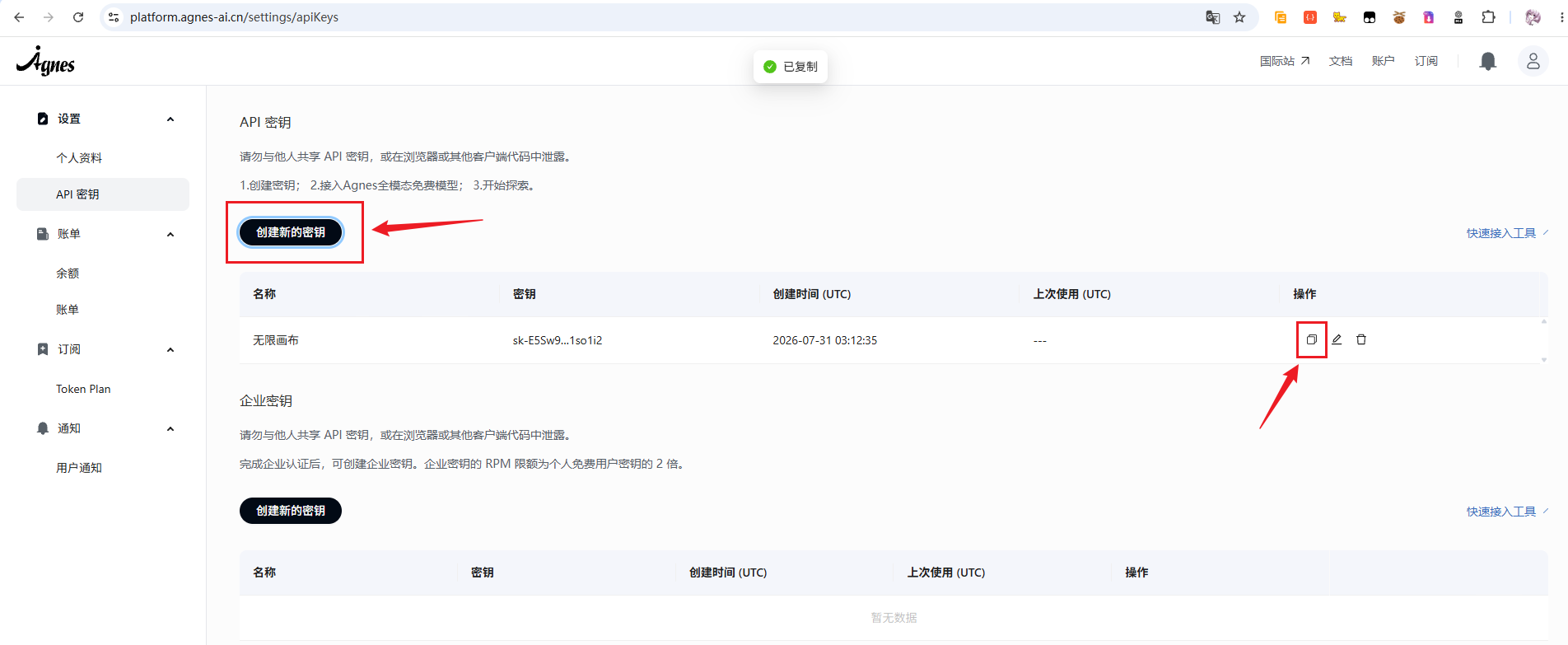This screenshot has width=1568, height=645.
Task: Create a new personal API key
Action: pyautogui.click(x=291, y=232)
